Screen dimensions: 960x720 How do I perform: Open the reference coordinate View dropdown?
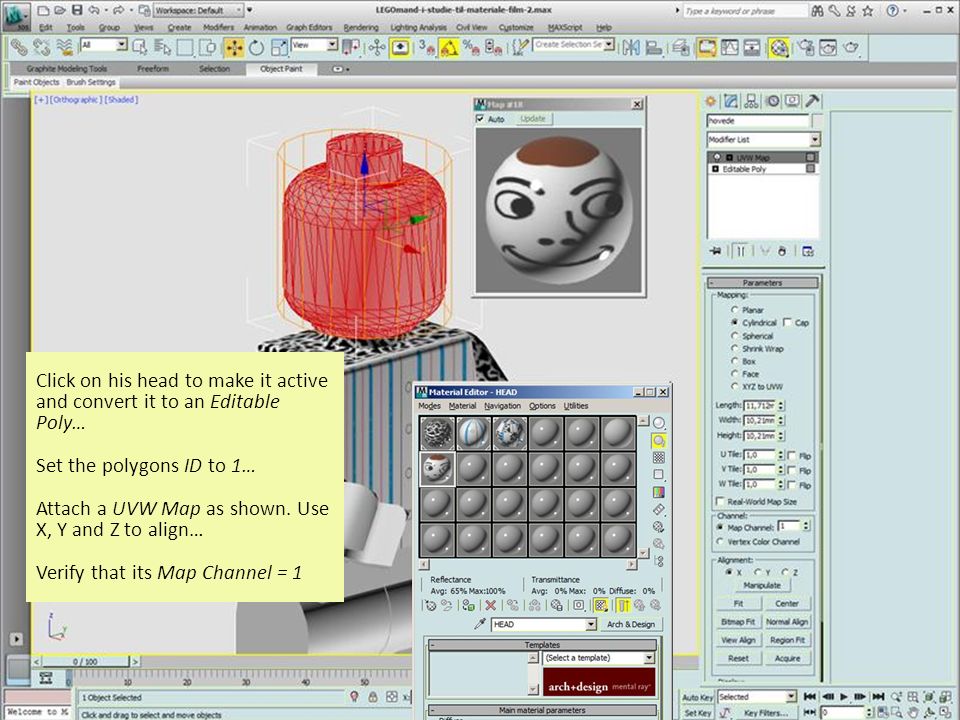[x=315, y=45]
